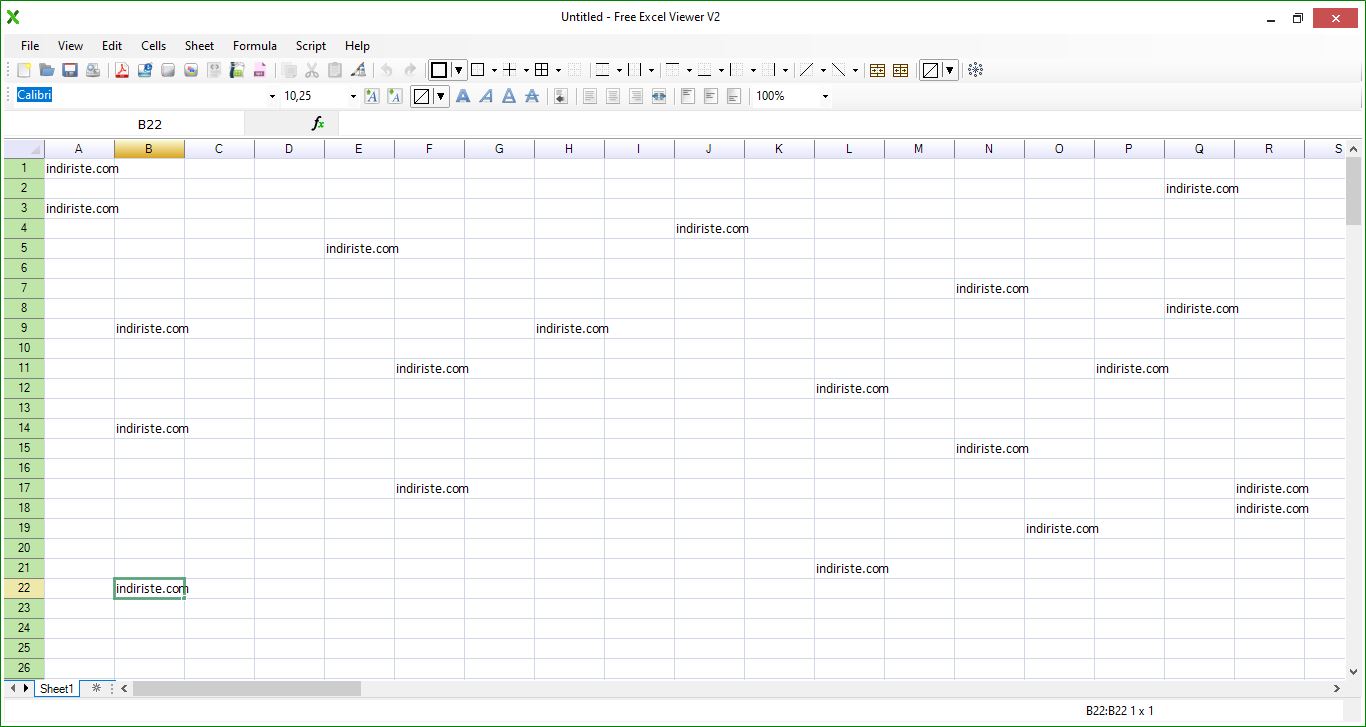Screen dimensions: 1366x727
Task: Open the zoom percentage dropdown
Action: (x=825, y=96)
